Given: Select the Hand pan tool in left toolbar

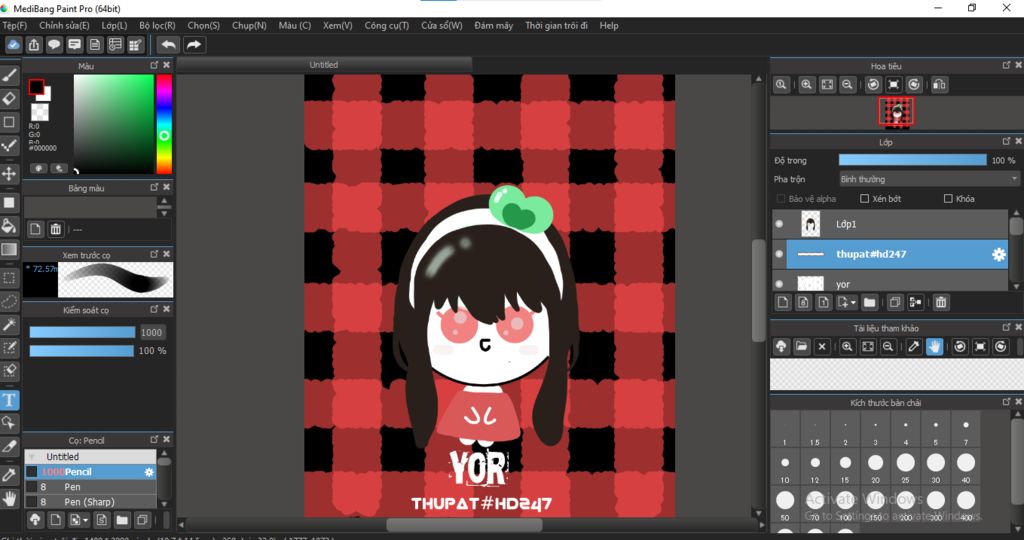Looking at the screenshot, I should [9, 499].
